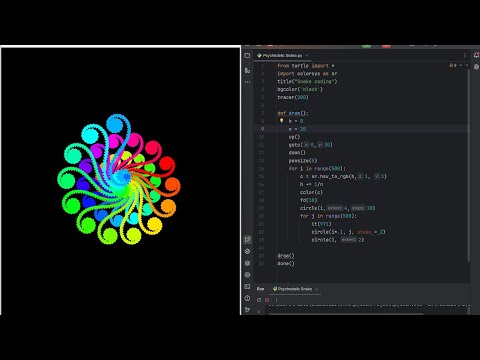Click the lt( call on line 21
Viewport: 480px width, 360px height.
point(321,224)
